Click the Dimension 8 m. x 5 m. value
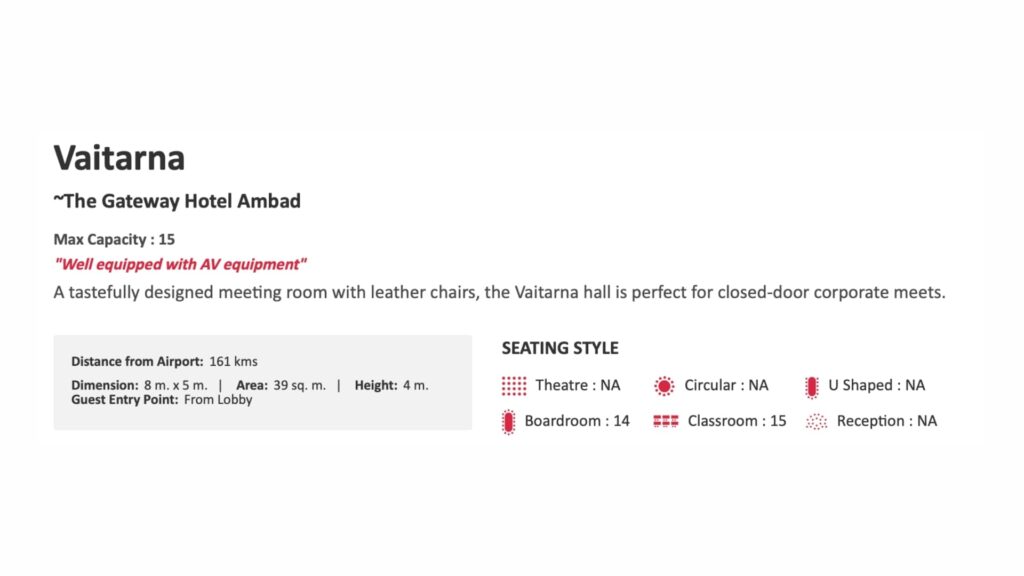 [x=175, y=385]
